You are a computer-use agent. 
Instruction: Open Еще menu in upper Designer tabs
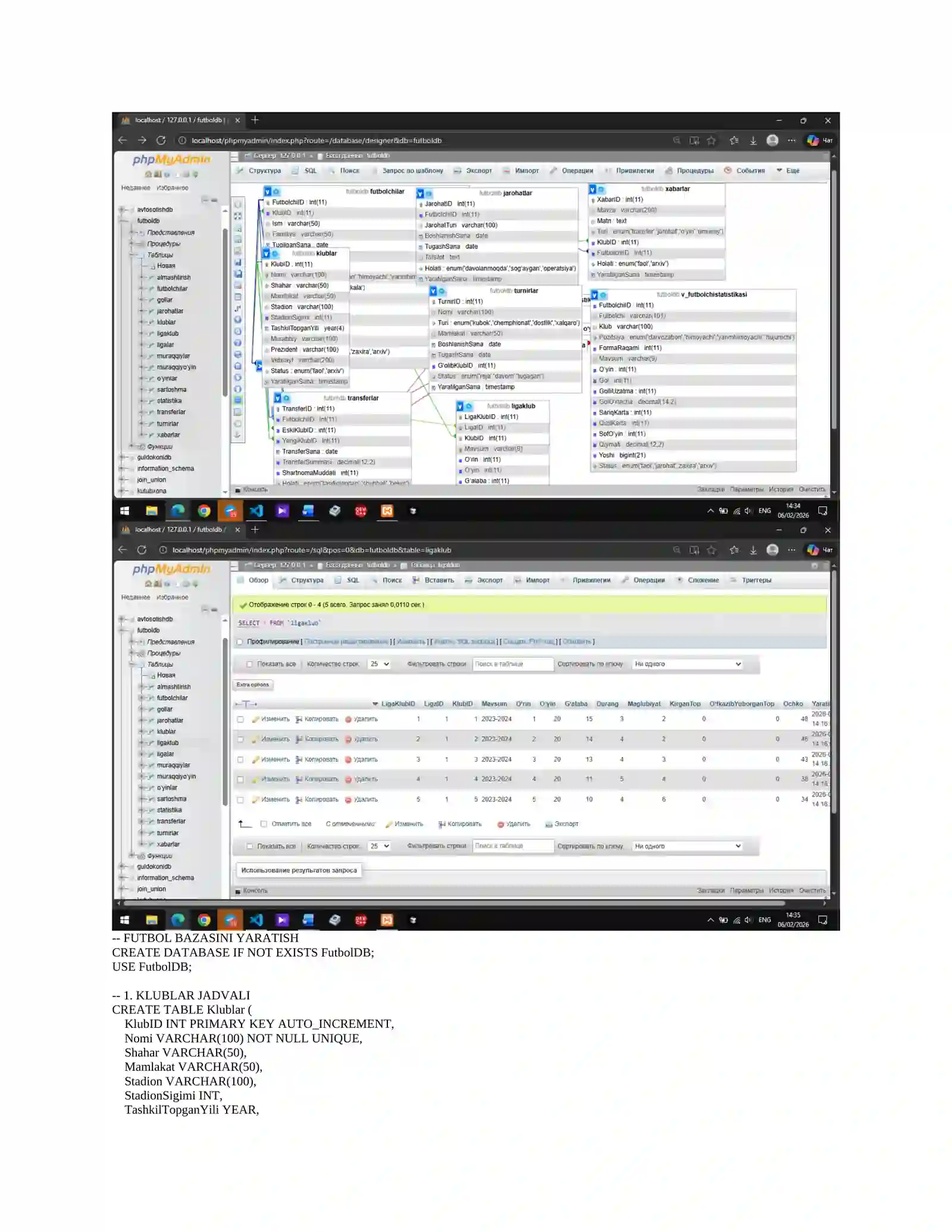[788, 171]
